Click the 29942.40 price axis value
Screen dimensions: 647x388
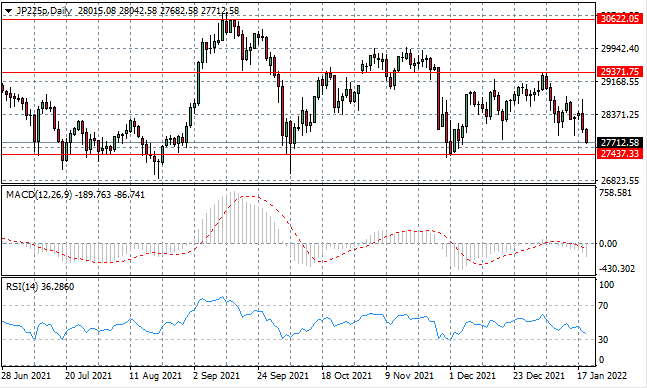click(620, 49)
